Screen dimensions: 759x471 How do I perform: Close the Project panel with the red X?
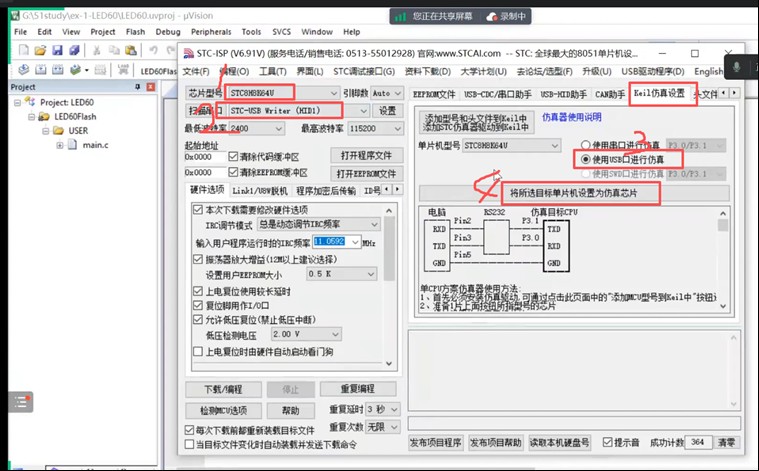click(151, 87)
